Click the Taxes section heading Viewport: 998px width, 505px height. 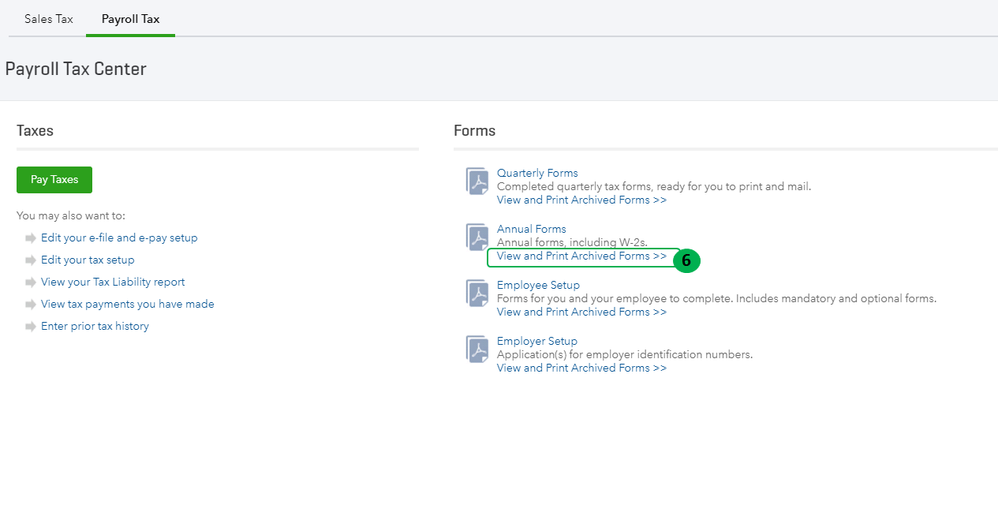(x=35, y=131)
